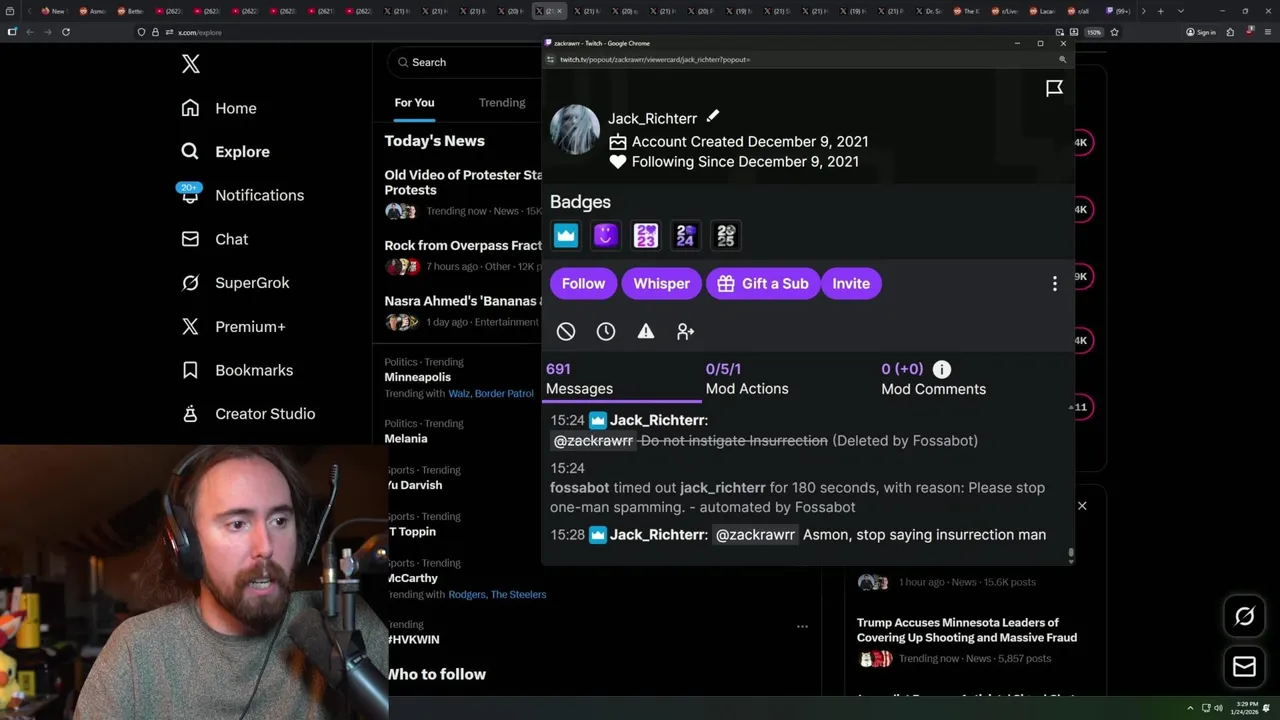Click the Whisper button
The image size is (1280, 720).
coord(661,284)
